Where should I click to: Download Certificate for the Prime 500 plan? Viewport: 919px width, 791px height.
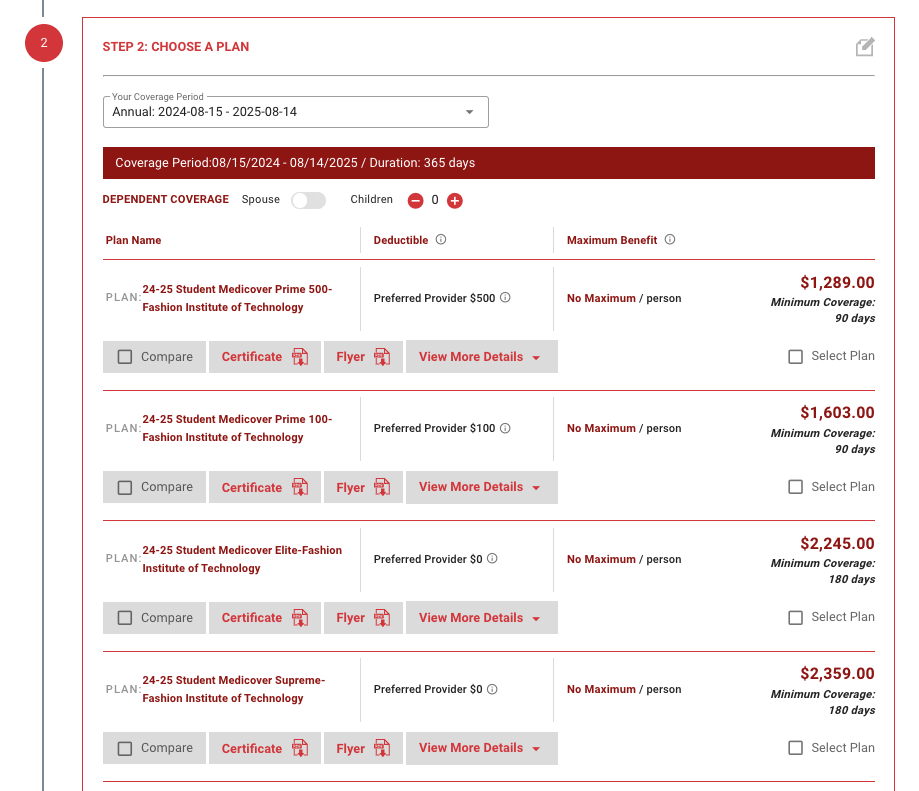click(265, 357)
